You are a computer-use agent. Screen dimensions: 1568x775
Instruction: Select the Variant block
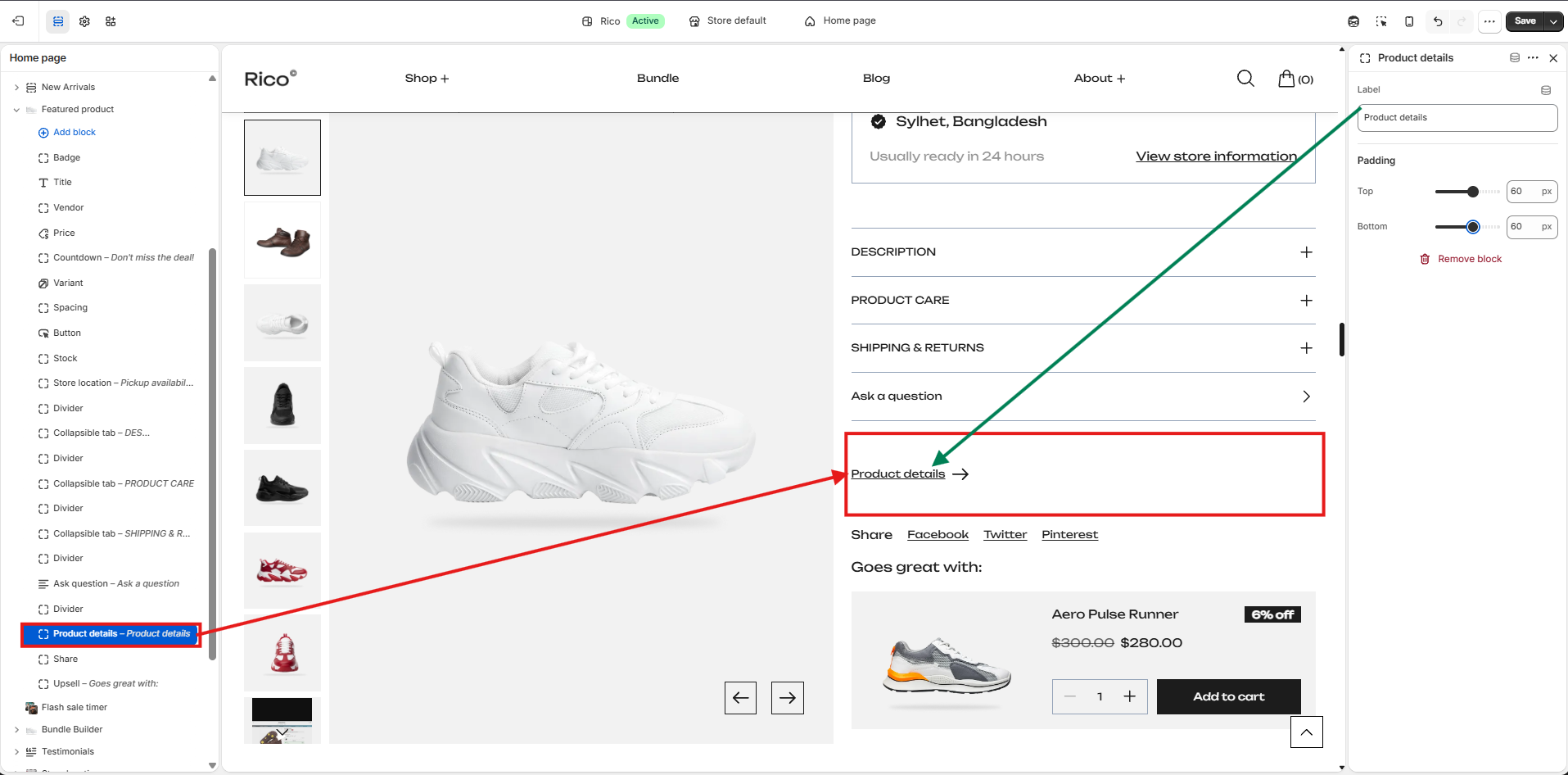pos(68,283)
